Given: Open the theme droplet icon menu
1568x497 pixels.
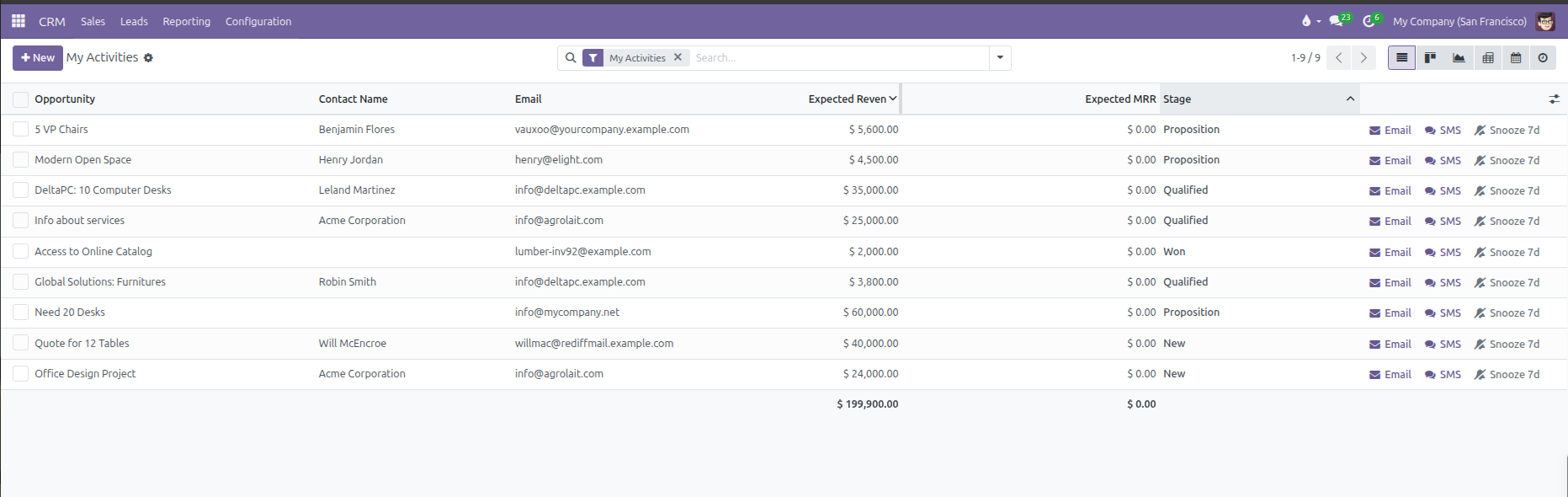Looking at the screenshot, I should click(1310, 21).
